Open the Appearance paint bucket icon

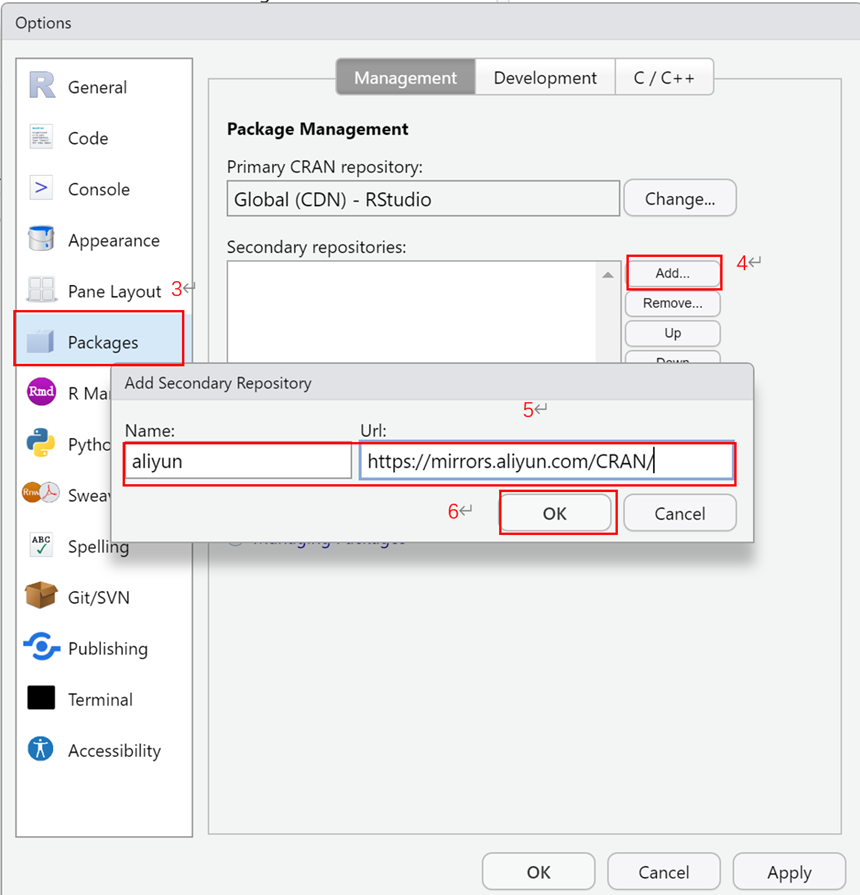pyautogui.click(x=41, y=239)
